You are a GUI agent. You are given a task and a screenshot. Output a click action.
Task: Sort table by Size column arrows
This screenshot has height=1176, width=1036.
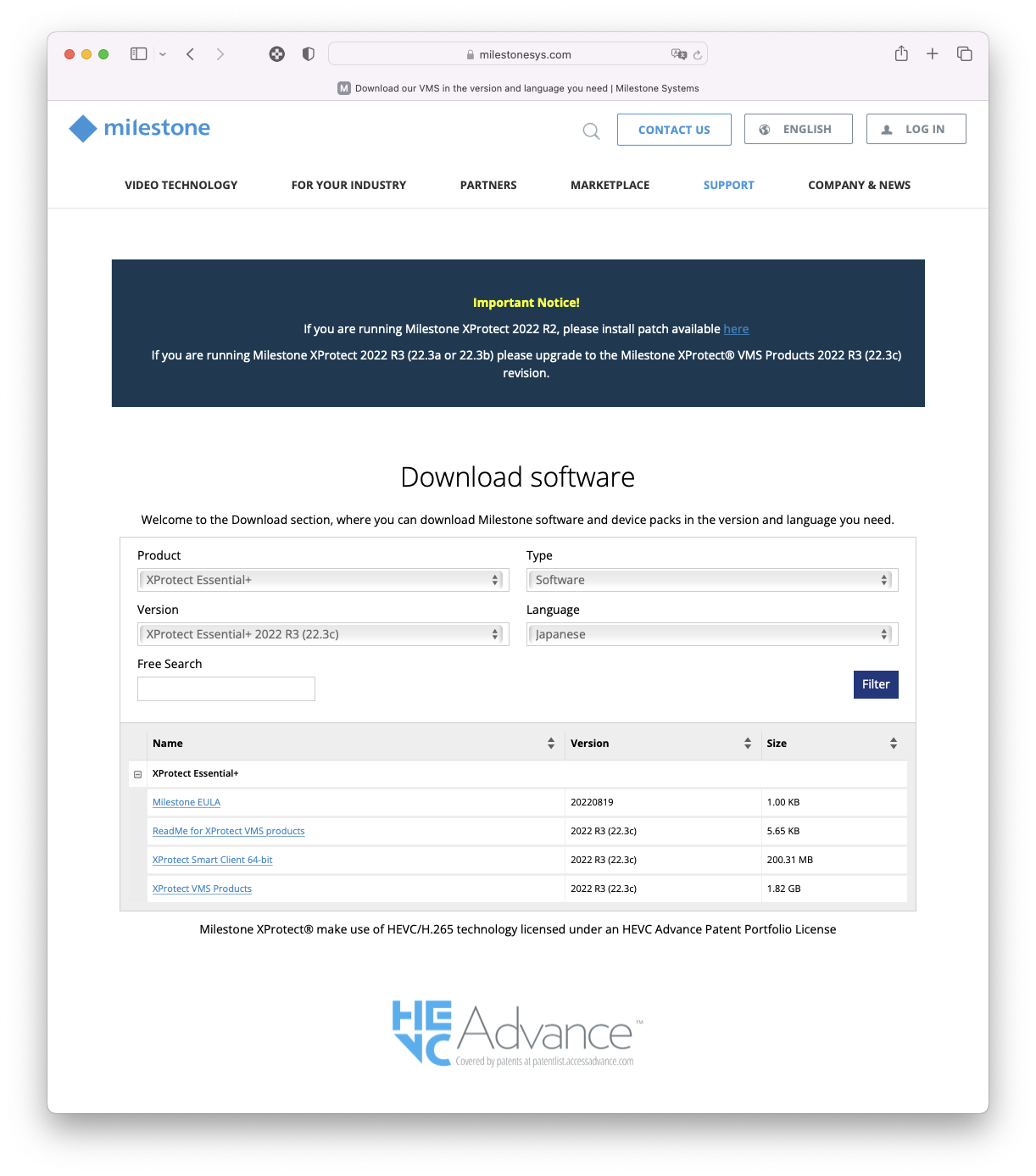894,744
